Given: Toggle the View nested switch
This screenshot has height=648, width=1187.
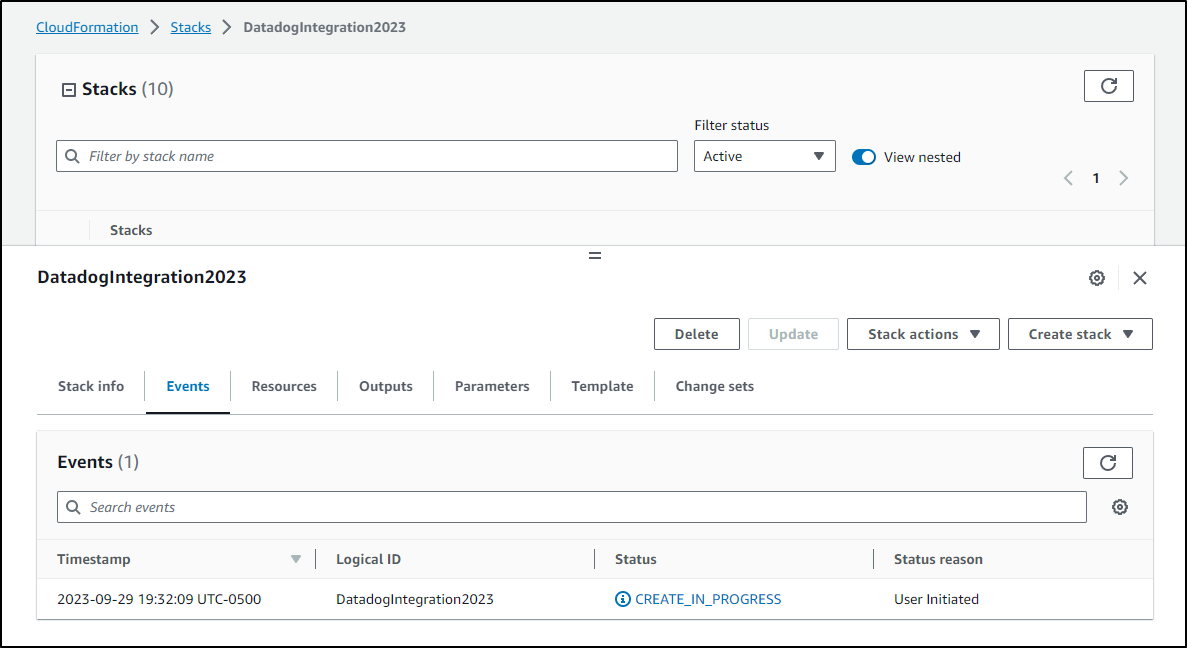Looking at the screenshot, I should [864, 157].
